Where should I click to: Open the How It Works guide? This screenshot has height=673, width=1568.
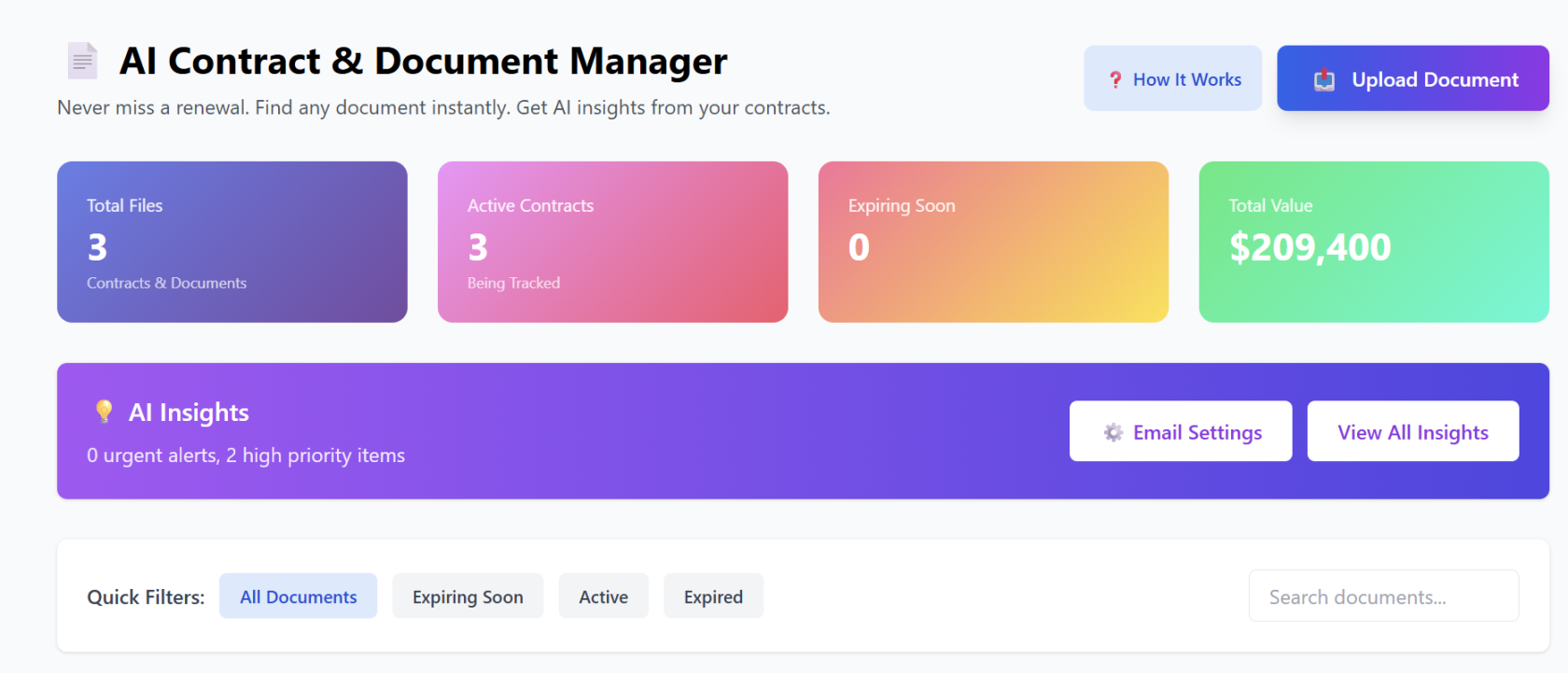(x=1172, y=79)
